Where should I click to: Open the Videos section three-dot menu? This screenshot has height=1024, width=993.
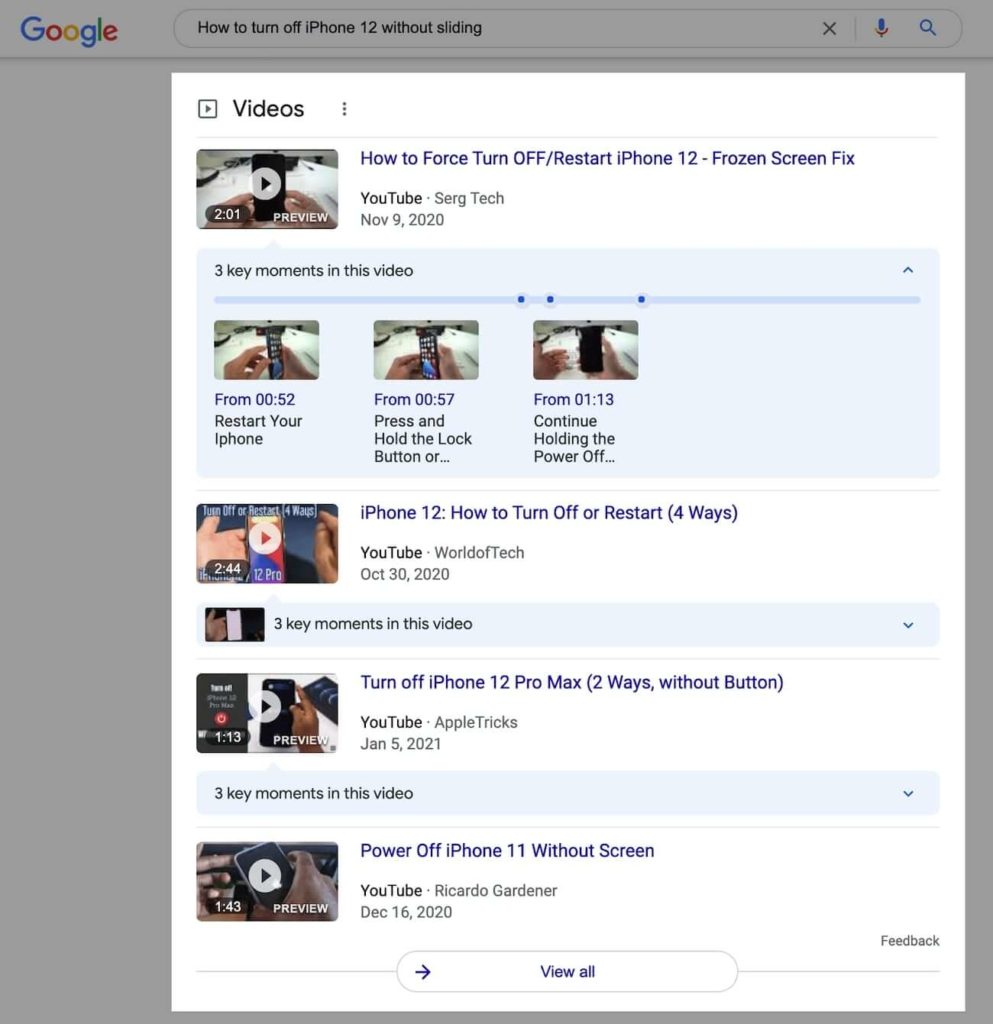344,109
